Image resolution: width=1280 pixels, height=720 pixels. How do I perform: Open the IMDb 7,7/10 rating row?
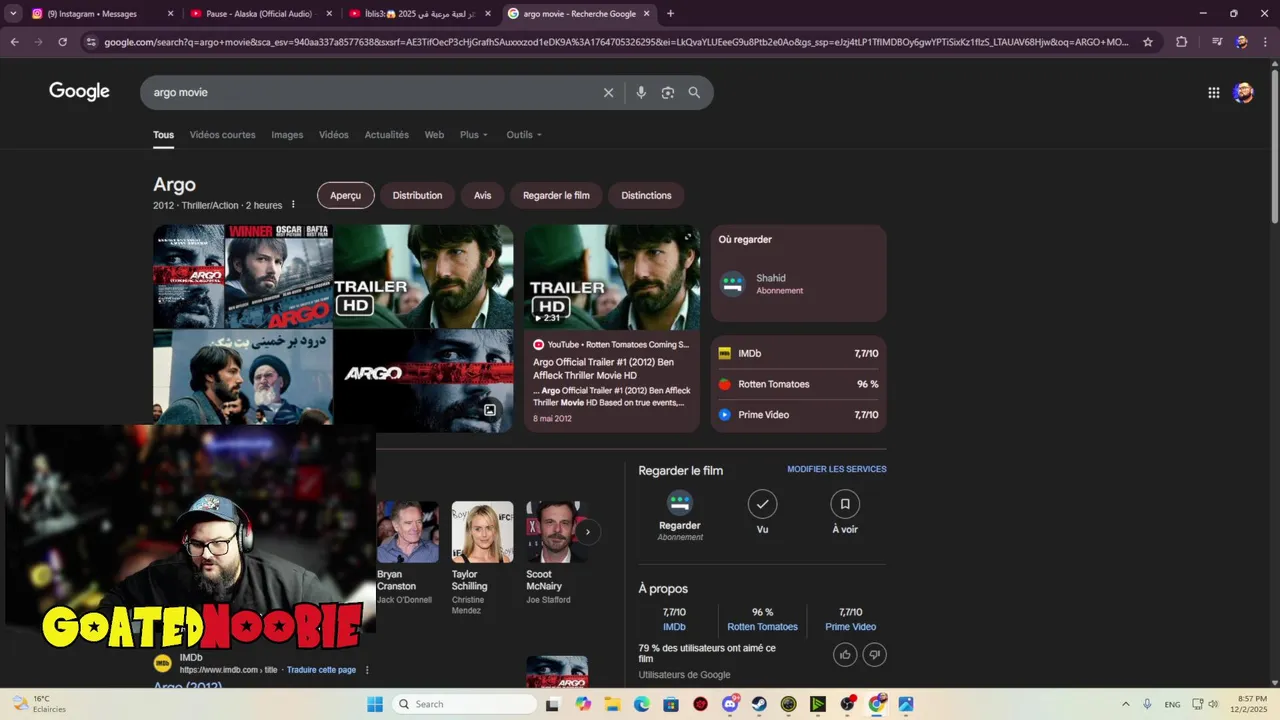coord(798,353)
